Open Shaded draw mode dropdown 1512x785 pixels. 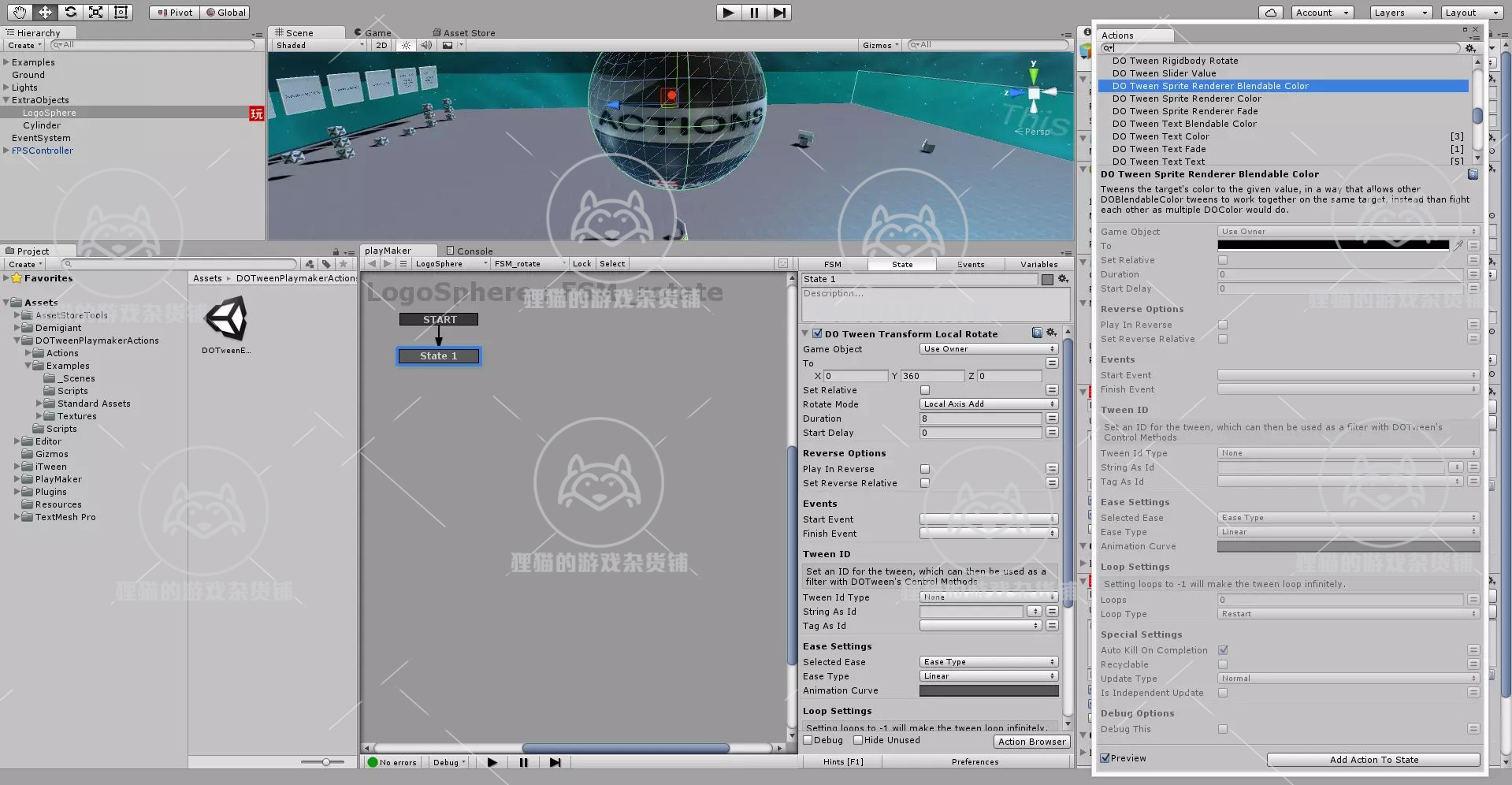[321, 45]
